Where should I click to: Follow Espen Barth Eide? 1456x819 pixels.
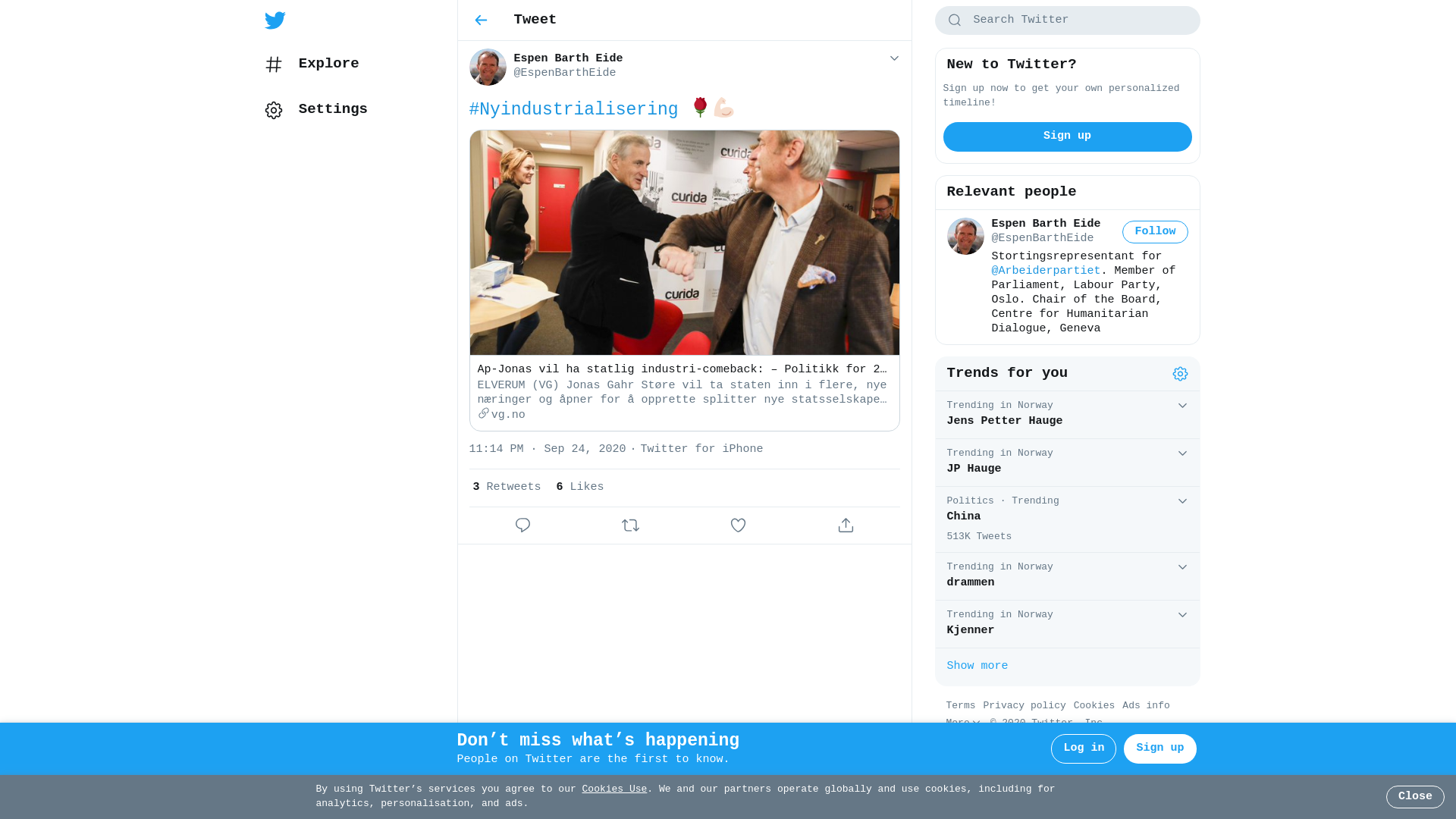(1155, 232)
